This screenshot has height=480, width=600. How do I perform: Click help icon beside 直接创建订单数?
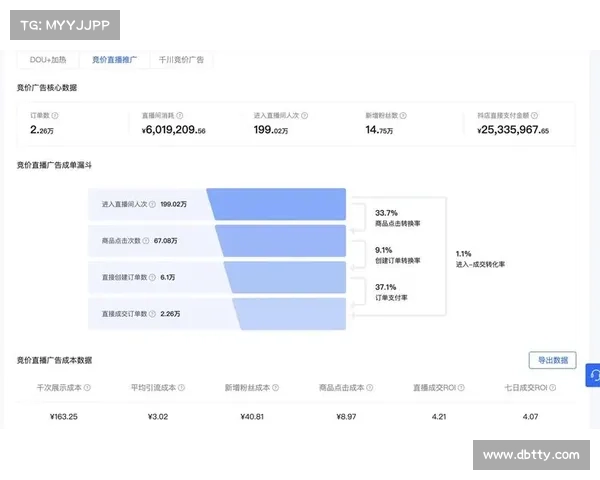click(152, 277)
